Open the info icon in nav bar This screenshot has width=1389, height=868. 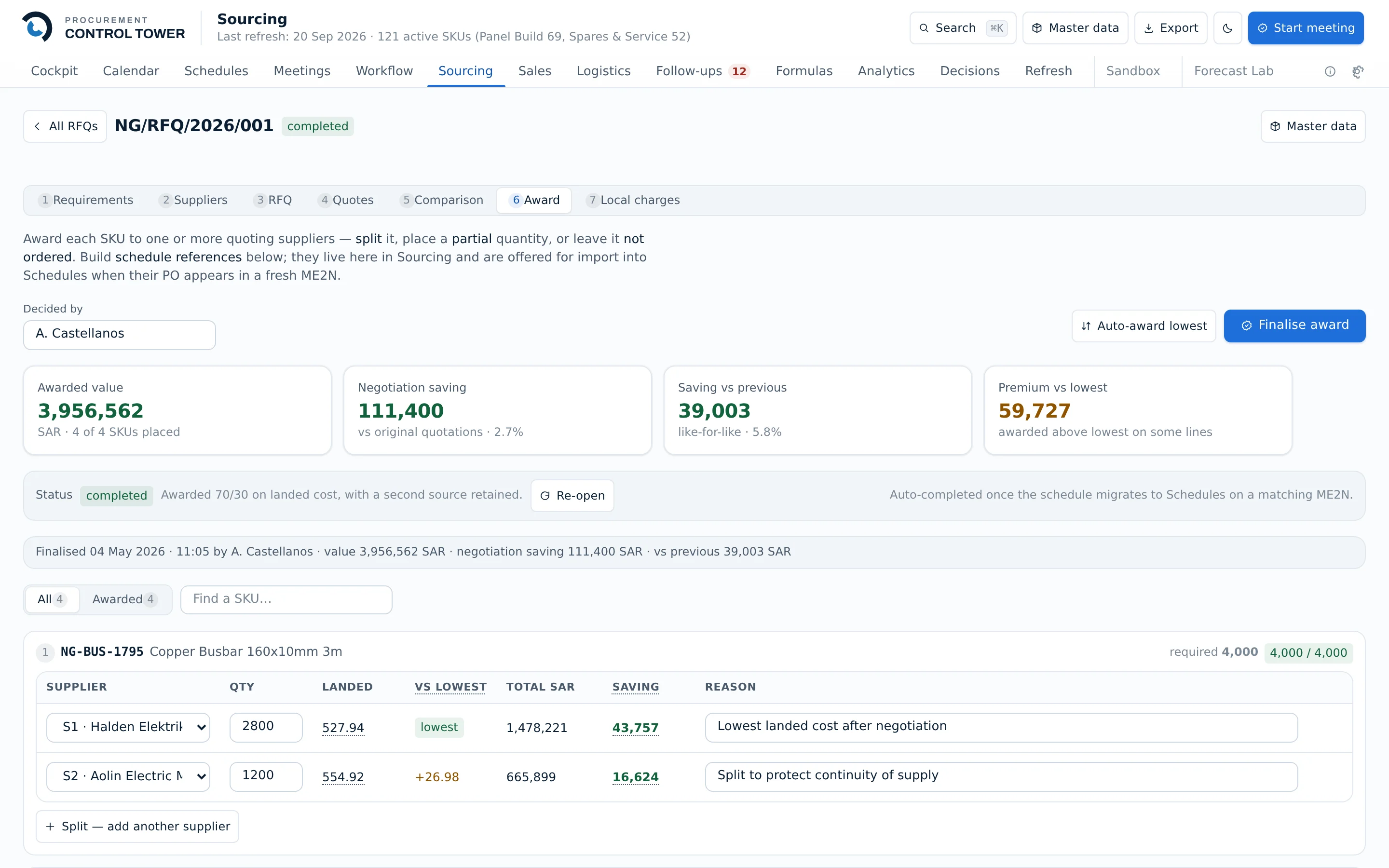(1330, 71)
